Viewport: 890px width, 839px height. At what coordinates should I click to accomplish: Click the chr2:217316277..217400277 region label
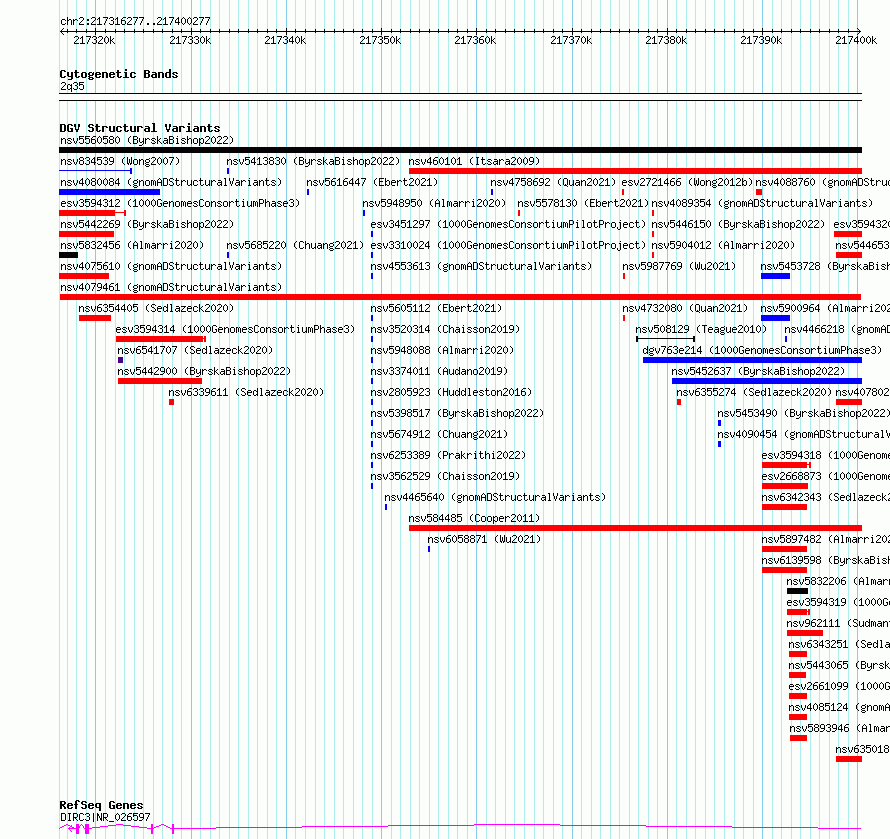(x=135, y=21)
